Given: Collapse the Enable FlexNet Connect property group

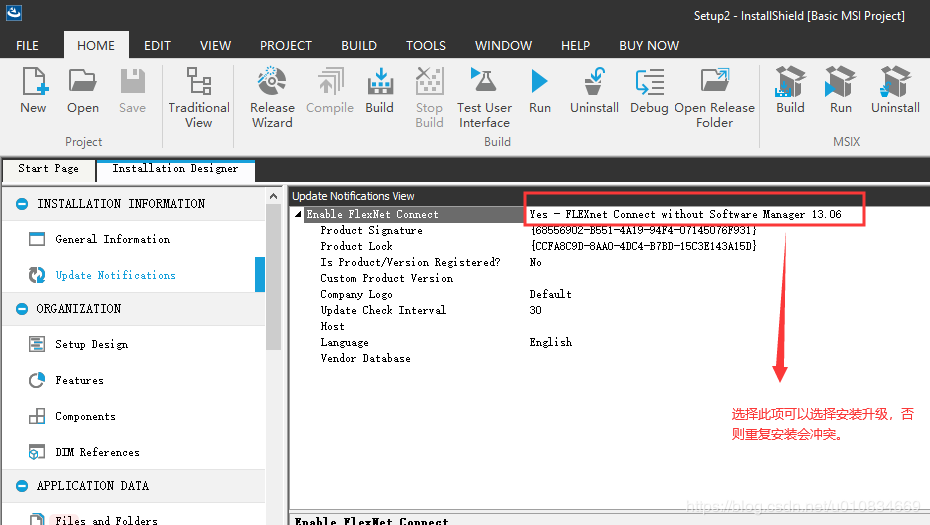Looking at the screenshot, I should click(298, 214).
